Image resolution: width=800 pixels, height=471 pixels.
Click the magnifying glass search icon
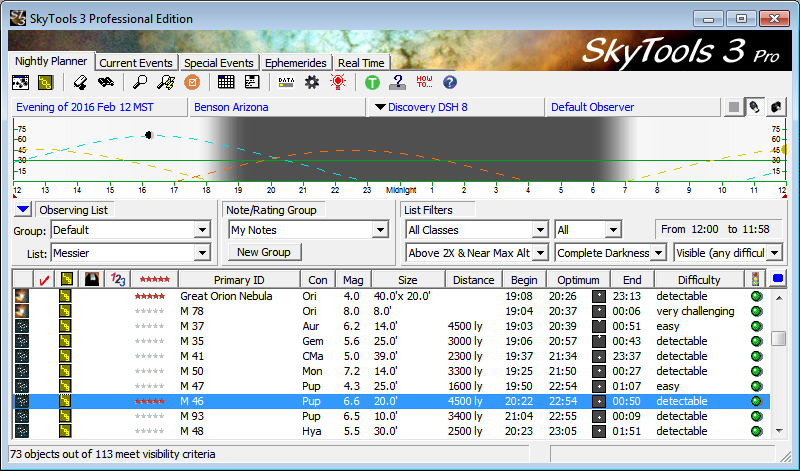[x=141, y=82]
